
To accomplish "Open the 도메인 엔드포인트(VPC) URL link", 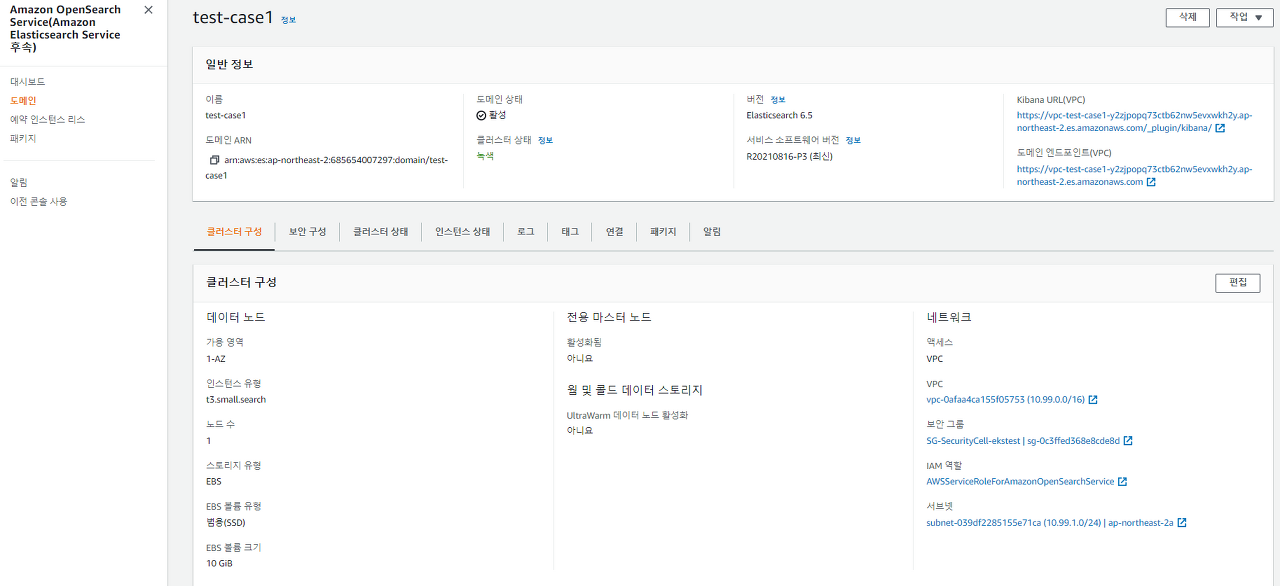I will [1134, 176].
